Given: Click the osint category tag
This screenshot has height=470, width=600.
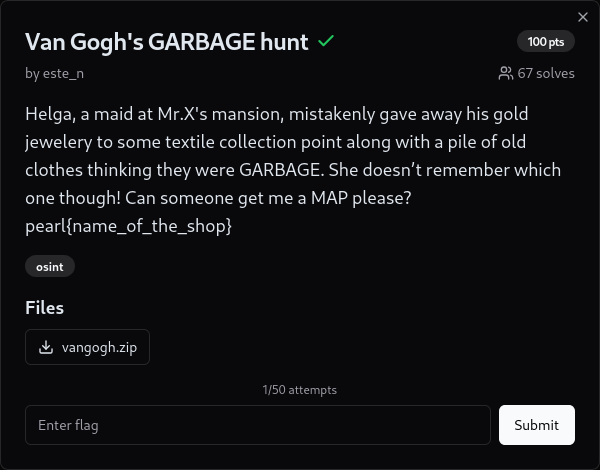Looking at the screenshot, I should (50, 266).
